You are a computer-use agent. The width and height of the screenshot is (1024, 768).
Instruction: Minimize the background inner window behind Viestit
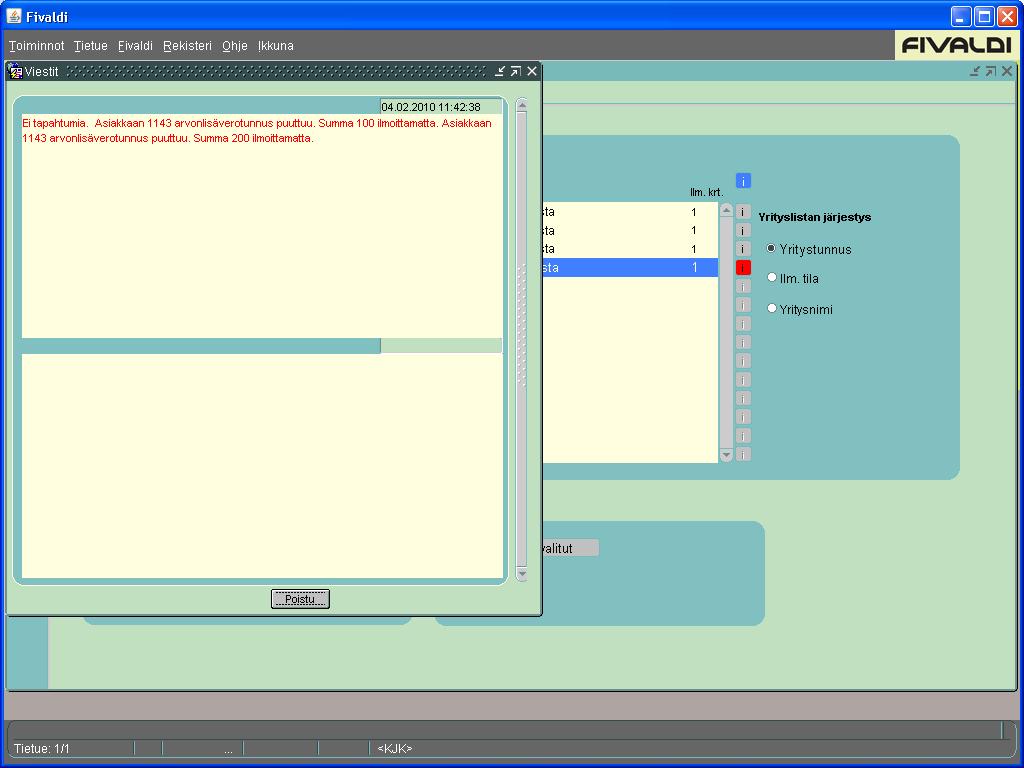pyautogui.click(x=975, y=71)
